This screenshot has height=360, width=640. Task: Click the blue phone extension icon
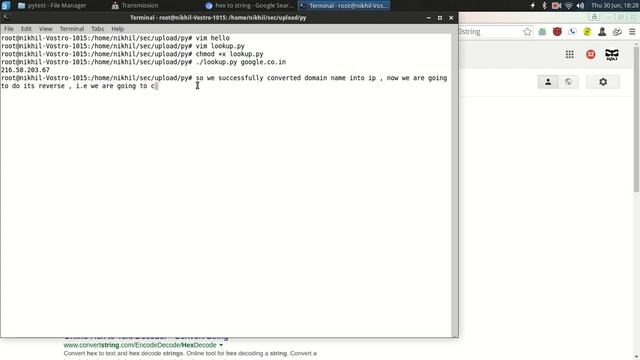point(572,31)
